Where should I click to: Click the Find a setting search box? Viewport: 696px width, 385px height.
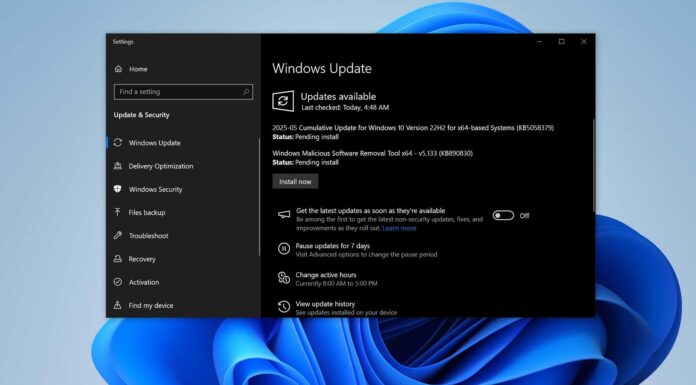pyautogui.click(x=183, y=92)
